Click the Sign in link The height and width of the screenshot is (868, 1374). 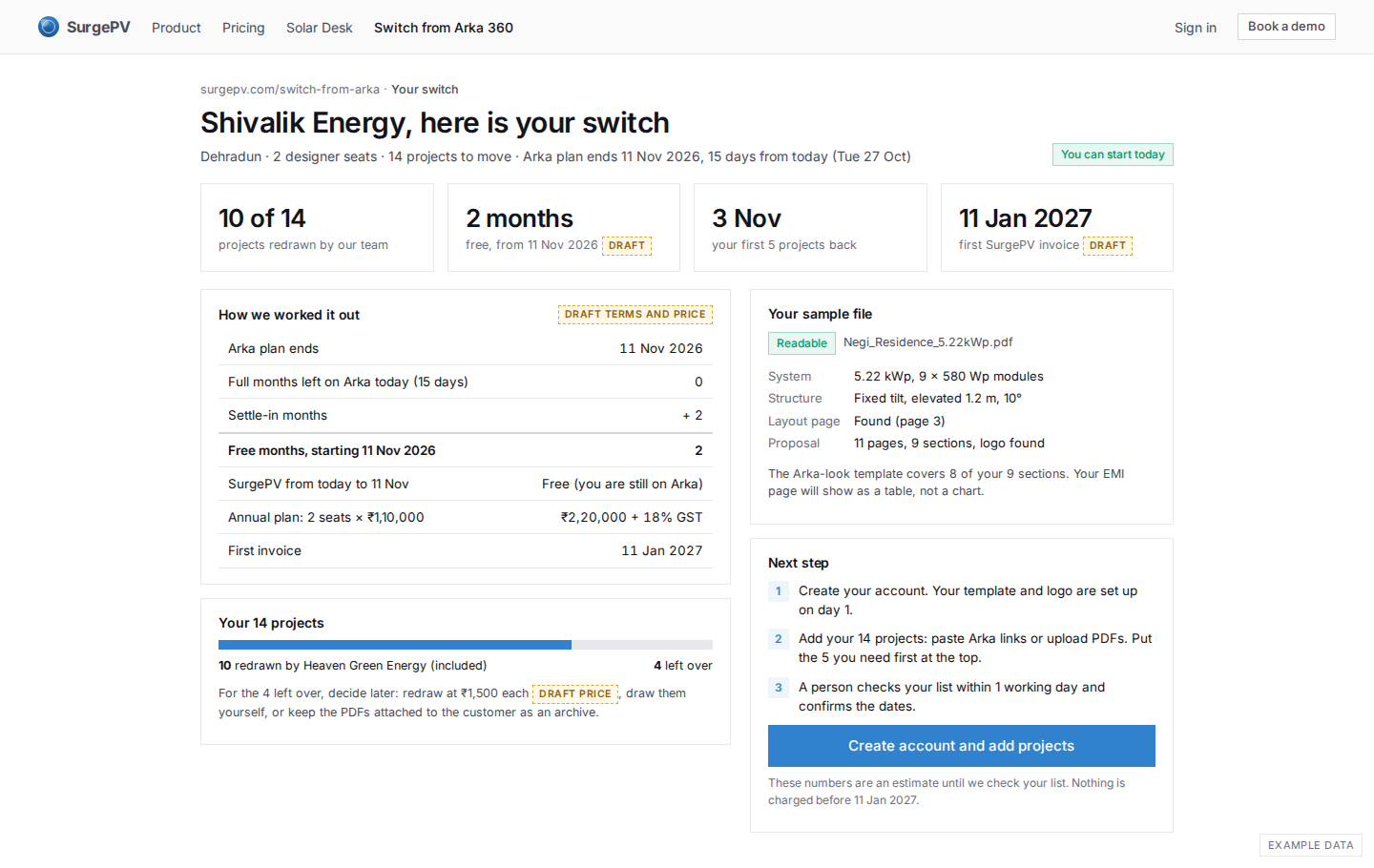coord(1196,28)
